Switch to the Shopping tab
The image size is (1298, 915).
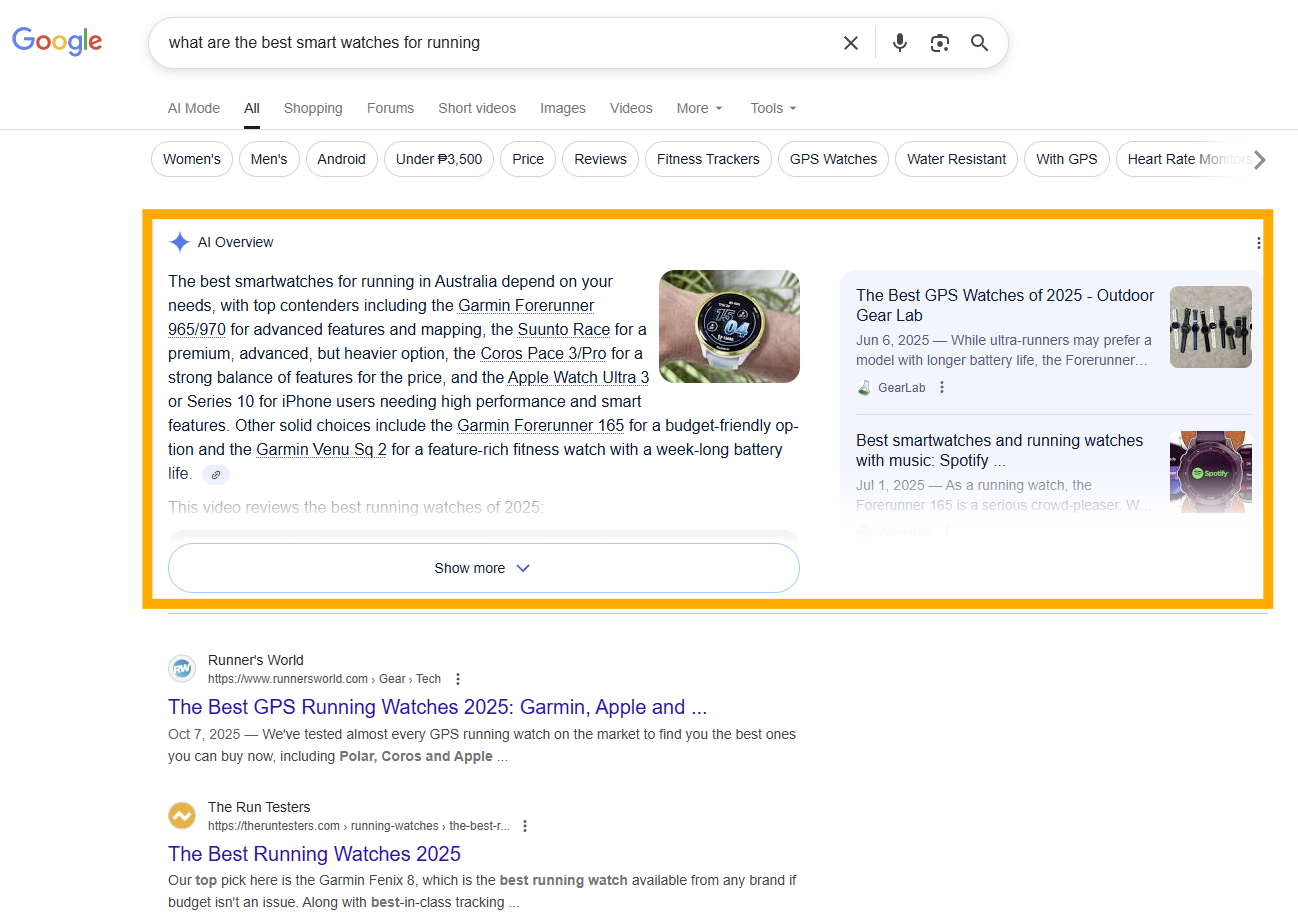tap(313, 108)
